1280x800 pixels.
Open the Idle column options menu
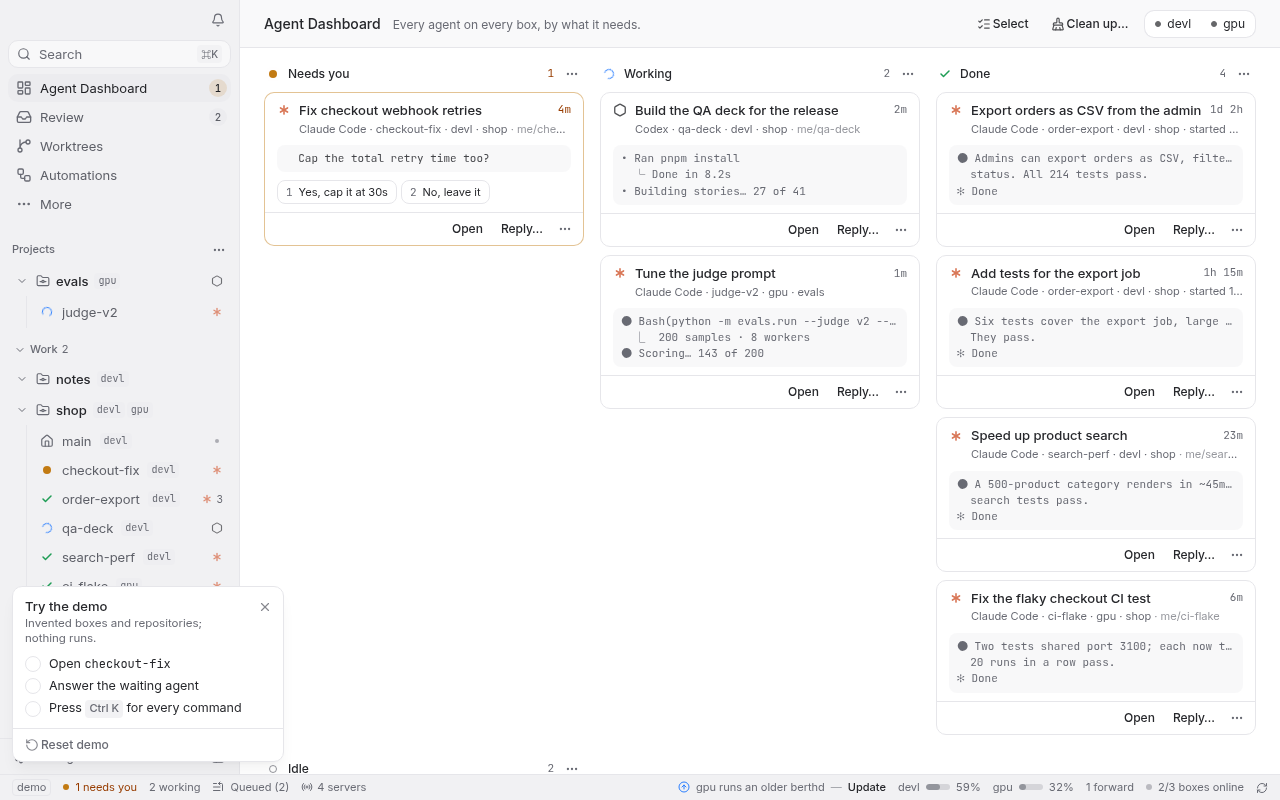[572, 768]
